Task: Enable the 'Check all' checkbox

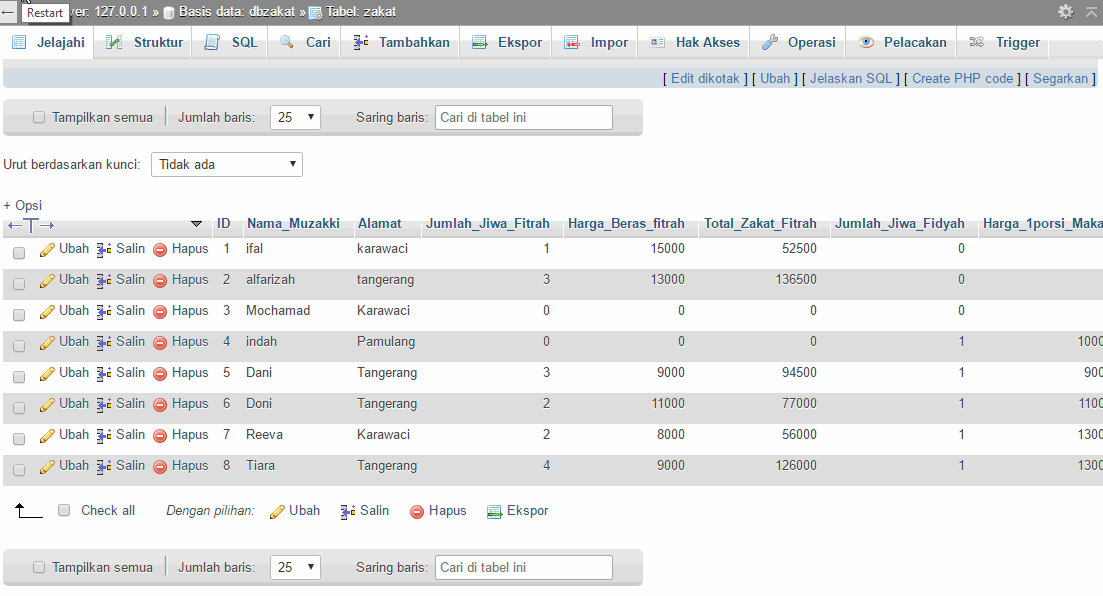Action: click(x=64, y=510)
